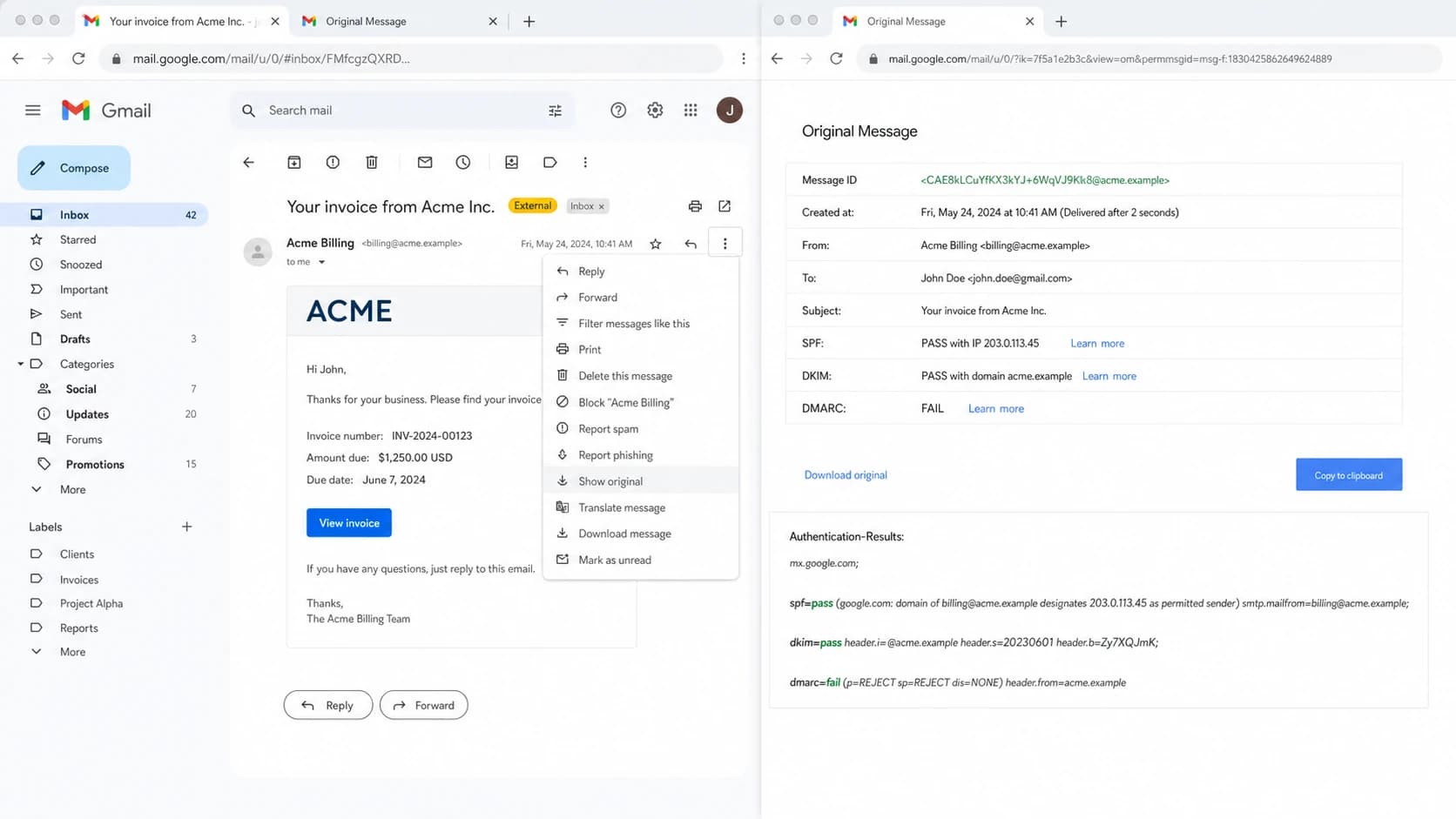Open a new tab in the left browser window

pyautogui.click(x=529, y=21)
